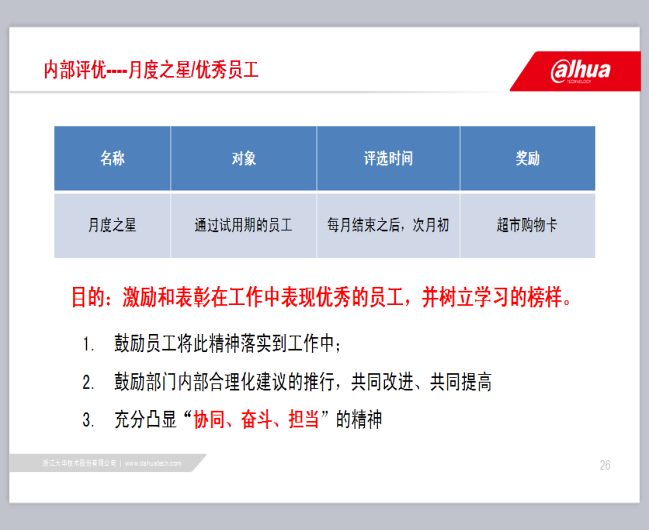
Task: Click list item about 部门内部合理化建议
Action: coord(302,382)
